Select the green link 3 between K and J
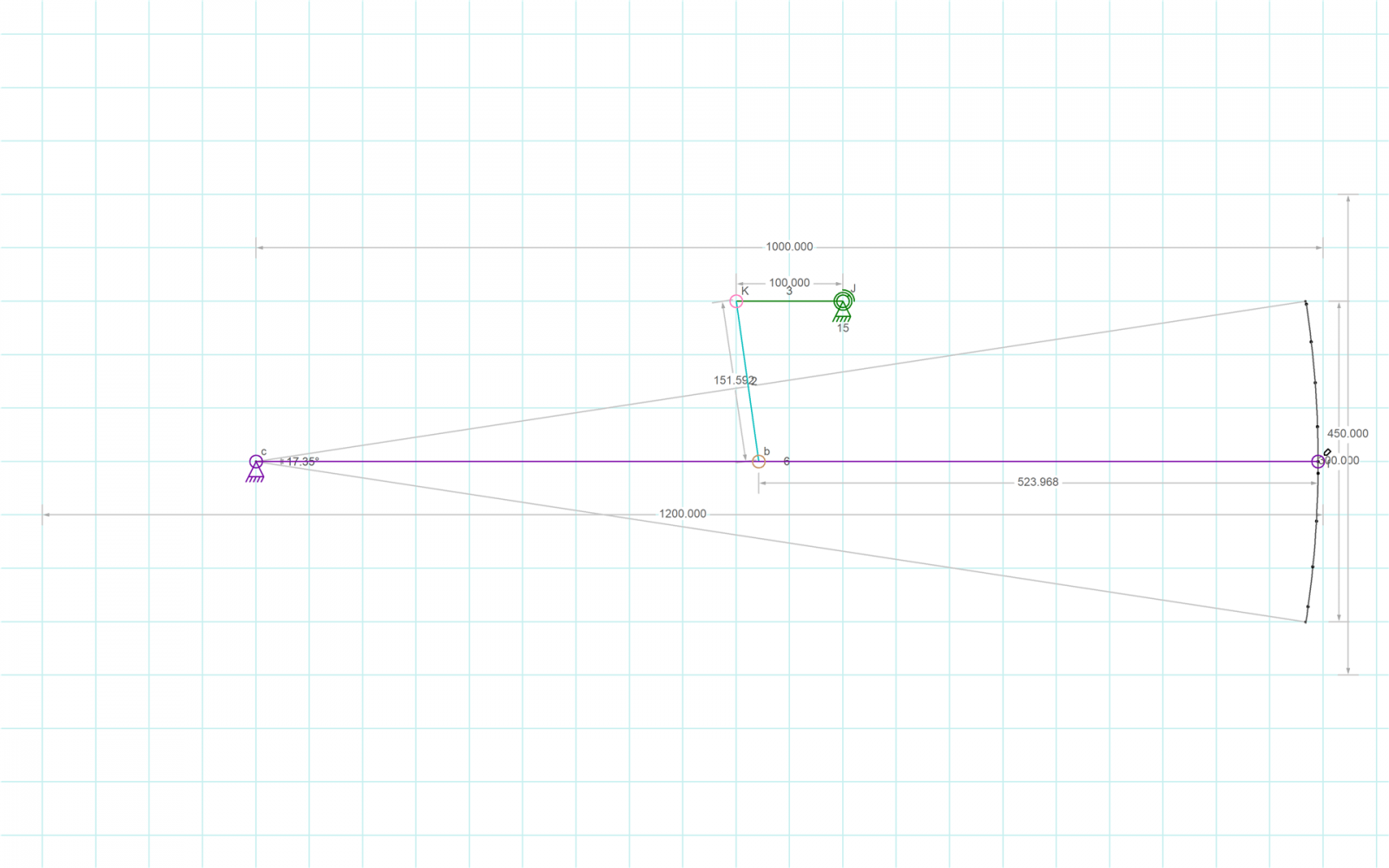Image resolution: width=1389 pixels, height=868 pixels. tap(789, 301)
